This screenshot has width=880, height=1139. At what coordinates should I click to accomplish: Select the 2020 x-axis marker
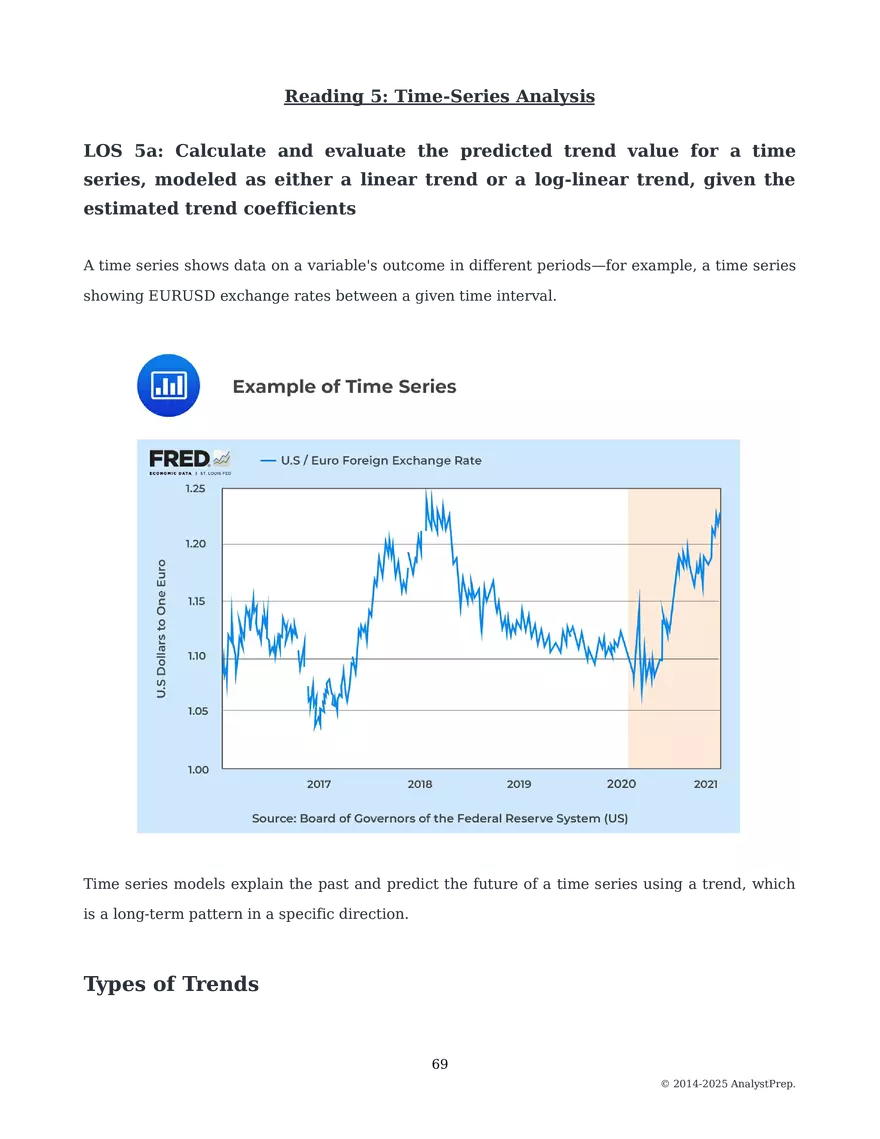click(621, 785)
